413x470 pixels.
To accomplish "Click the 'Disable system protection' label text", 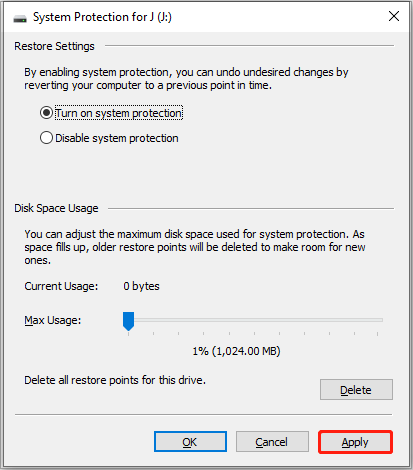I will click(117, 138).
